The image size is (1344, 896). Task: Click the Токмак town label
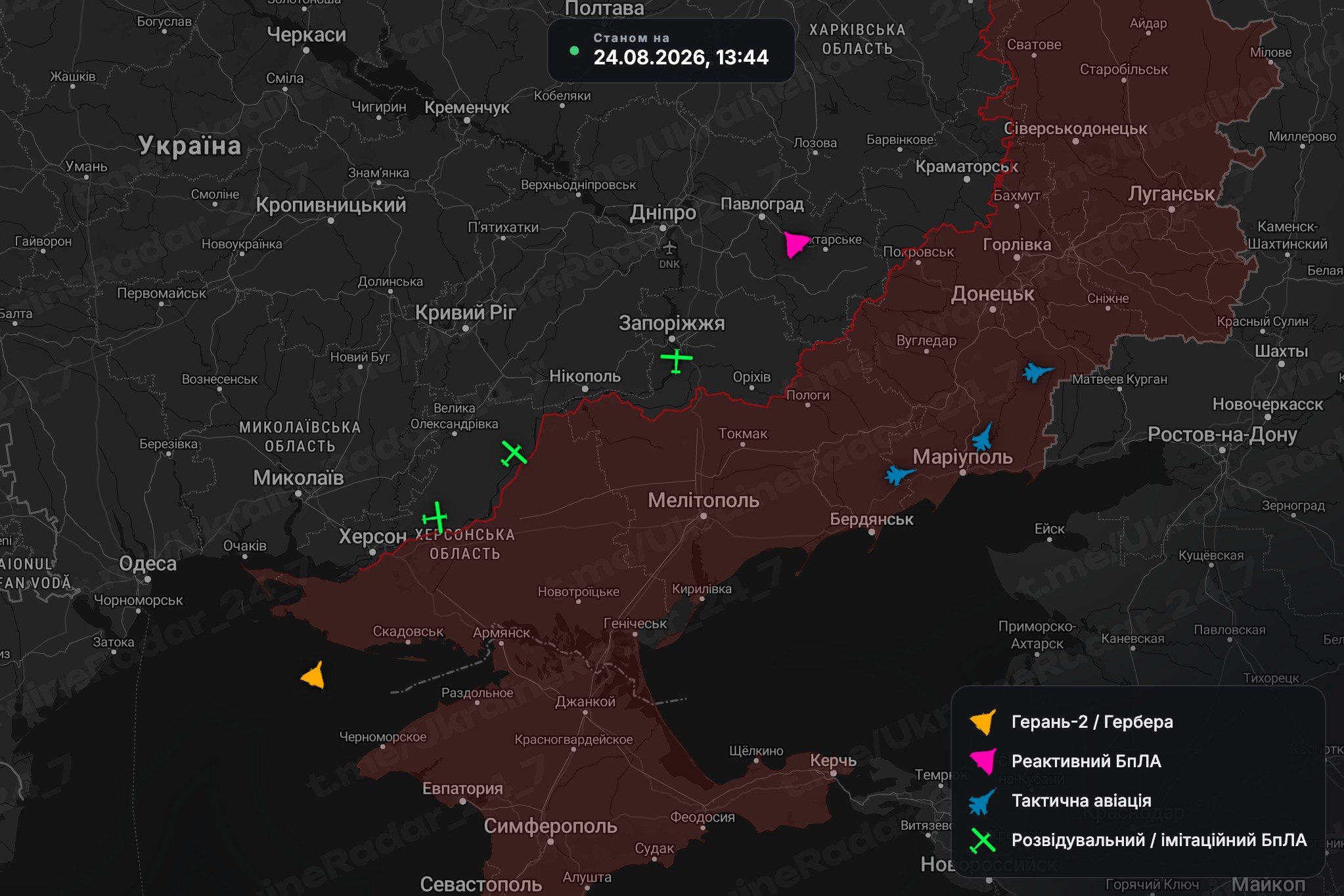743,434
